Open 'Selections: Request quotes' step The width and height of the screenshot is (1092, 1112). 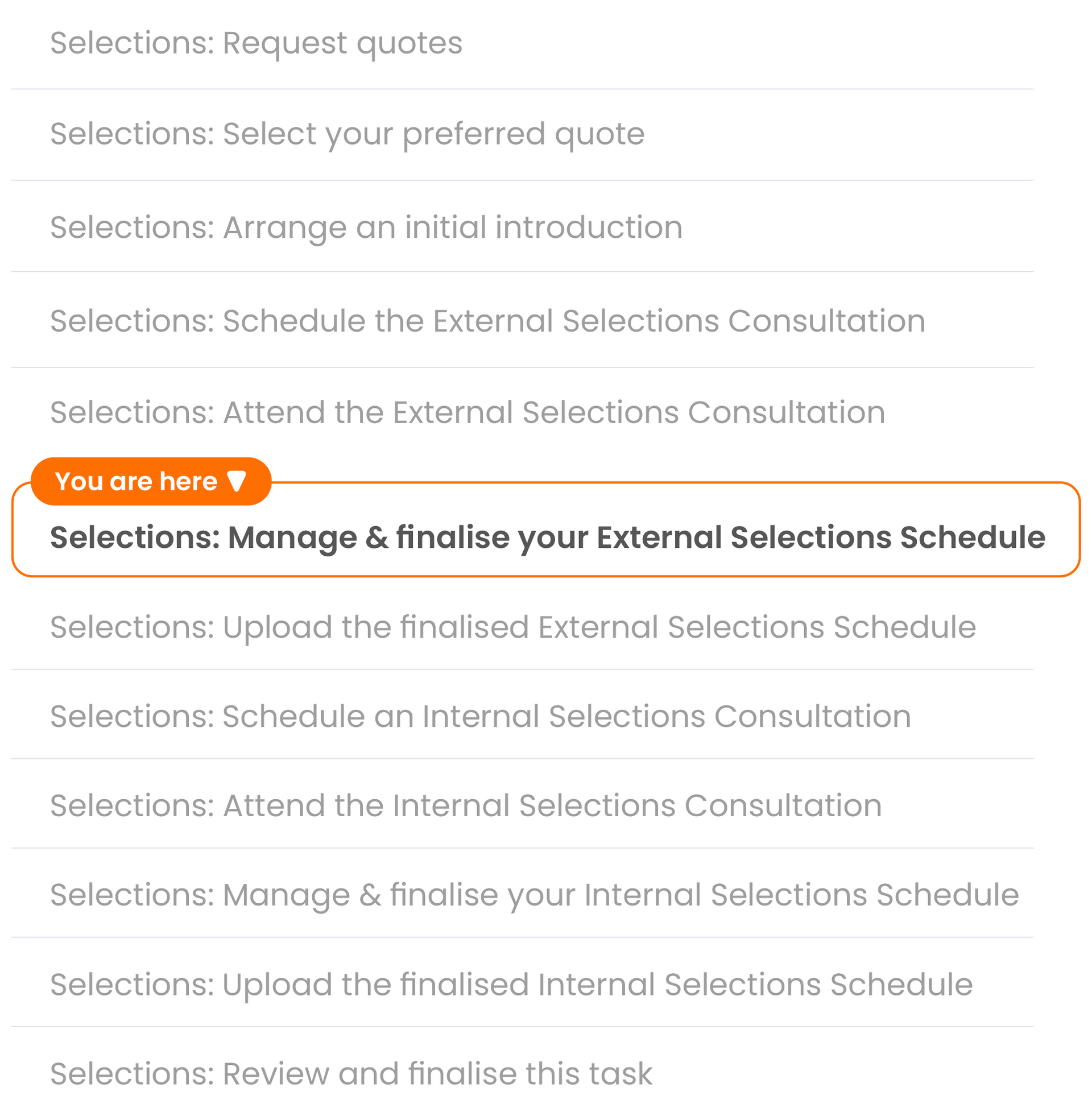pyautogui.click(x=256, y=44)
